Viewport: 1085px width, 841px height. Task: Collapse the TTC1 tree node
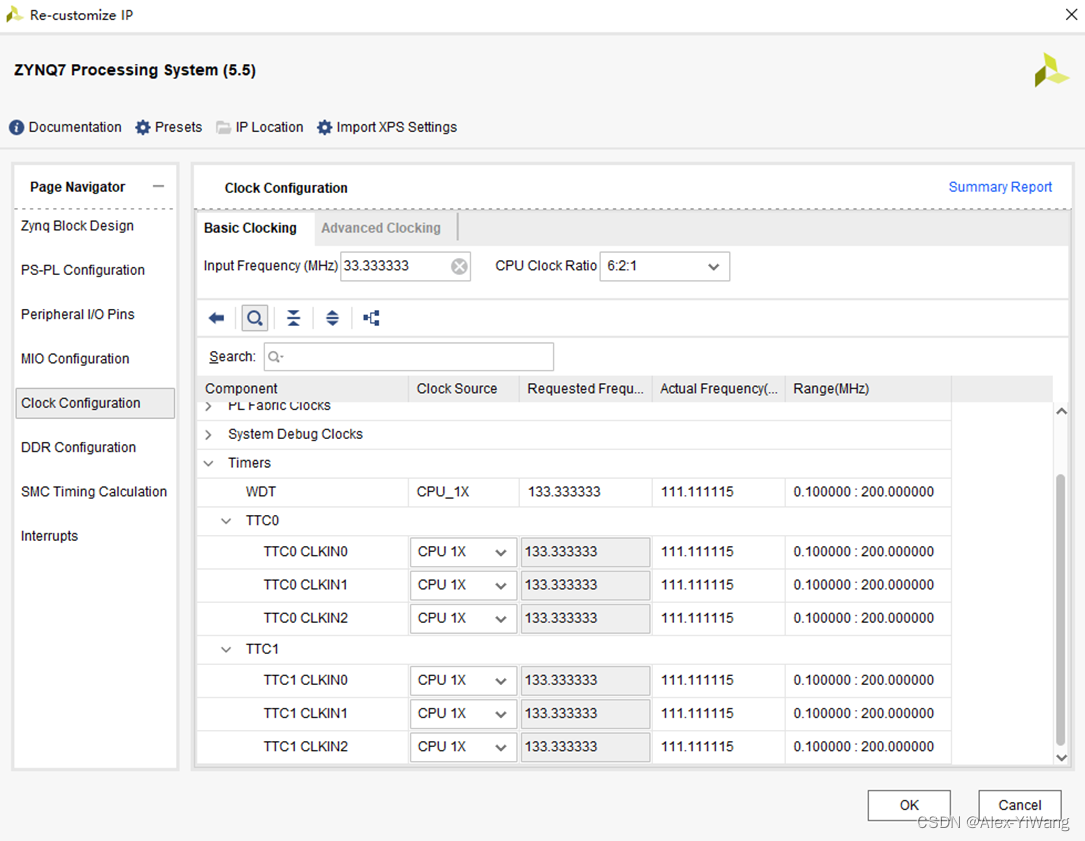(226, 649)
